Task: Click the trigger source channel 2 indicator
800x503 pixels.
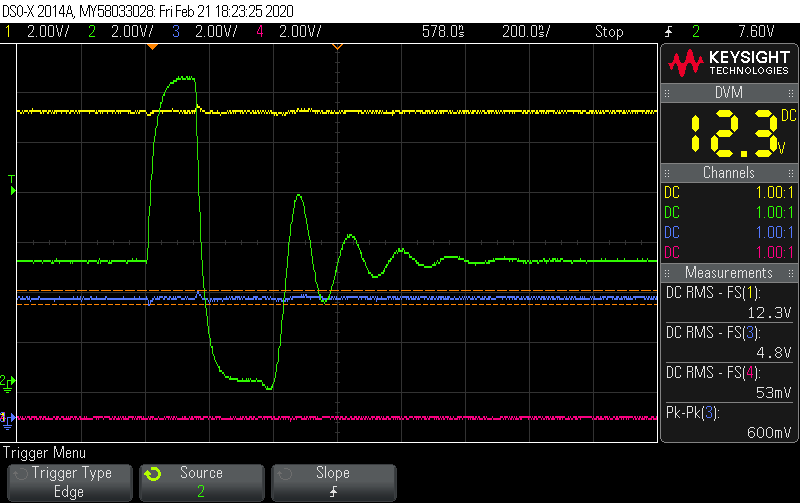Action: coord(696,32)
